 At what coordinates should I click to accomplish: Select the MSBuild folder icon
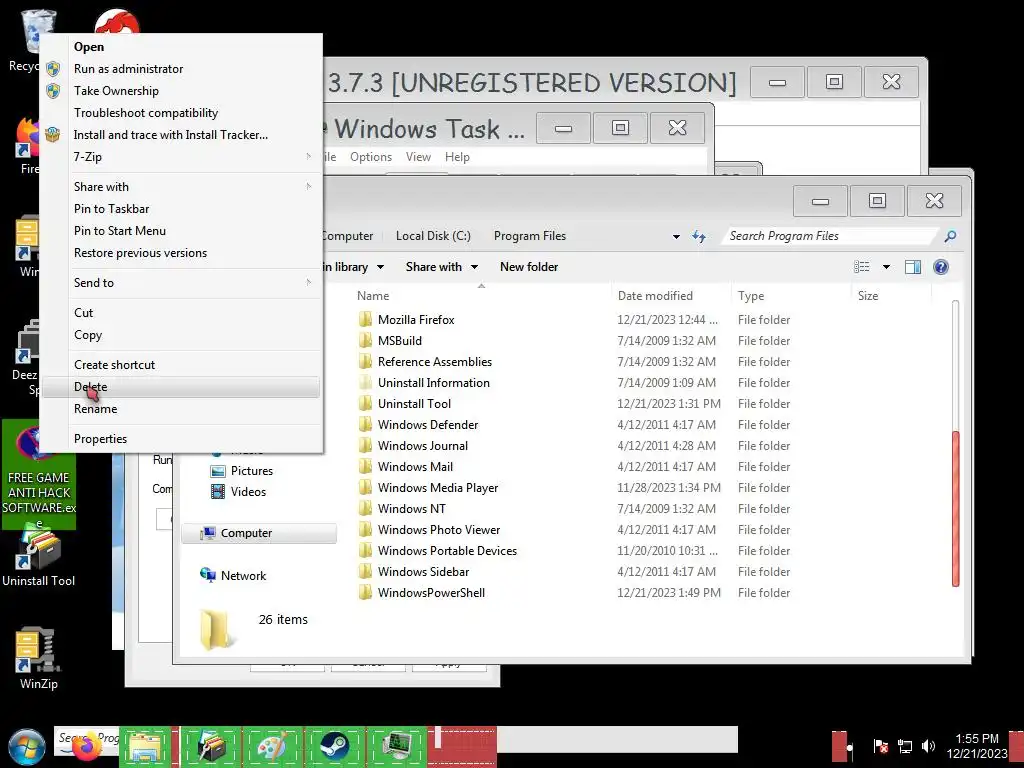(x=366, y=340)
